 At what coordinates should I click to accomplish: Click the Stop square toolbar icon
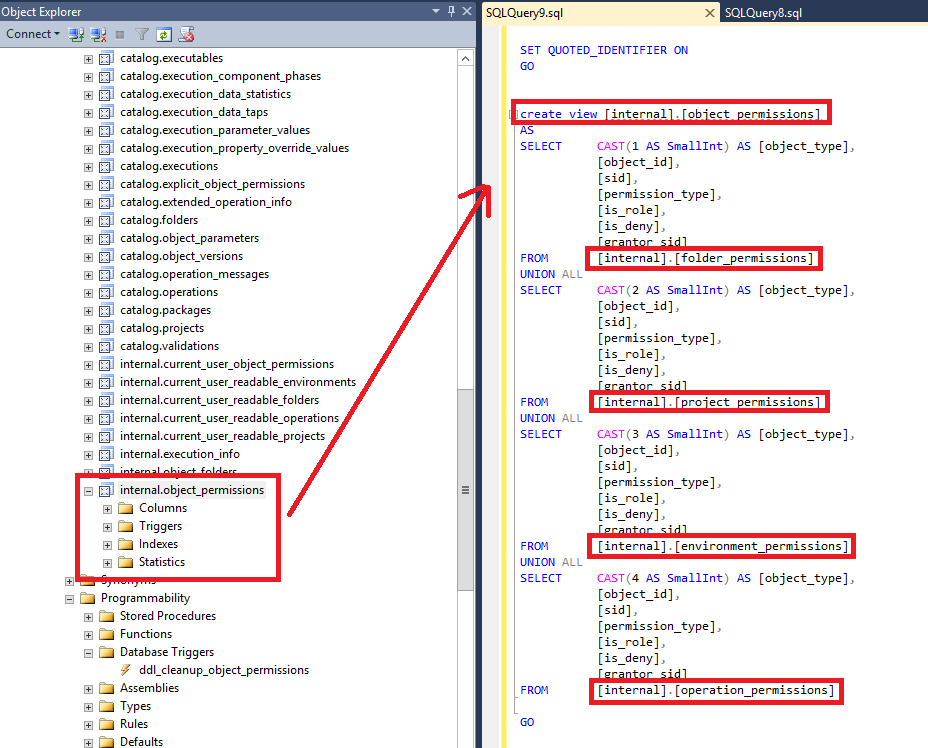[120, 34]
